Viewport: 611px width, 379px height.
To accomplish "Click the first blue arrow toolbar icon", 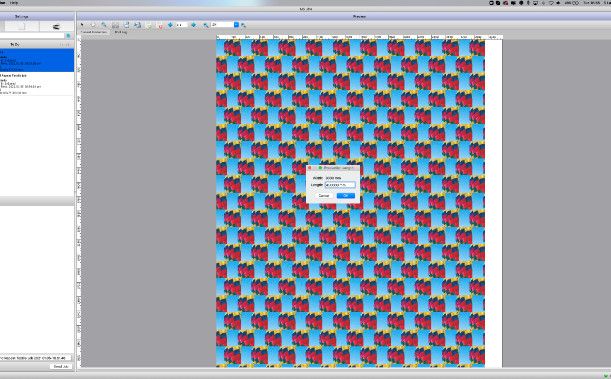I will click(x=170, y=25).
